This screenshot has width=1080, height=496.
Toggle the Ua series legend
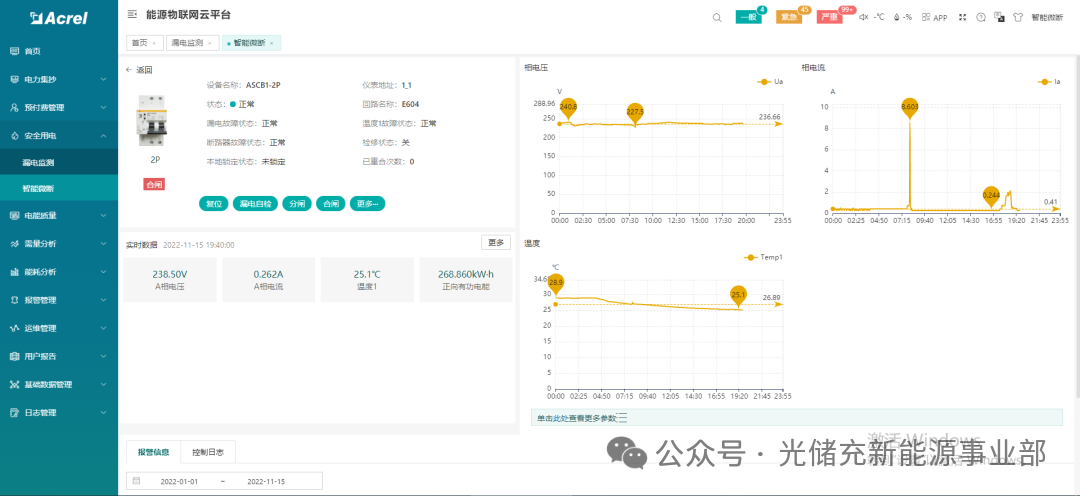(x=770, y=81)
